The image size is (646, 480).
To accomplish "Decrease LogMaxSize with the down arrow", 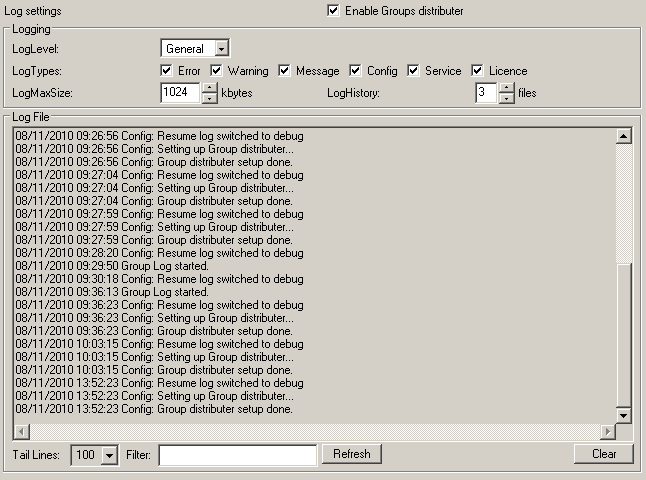I will coord(209,98).
